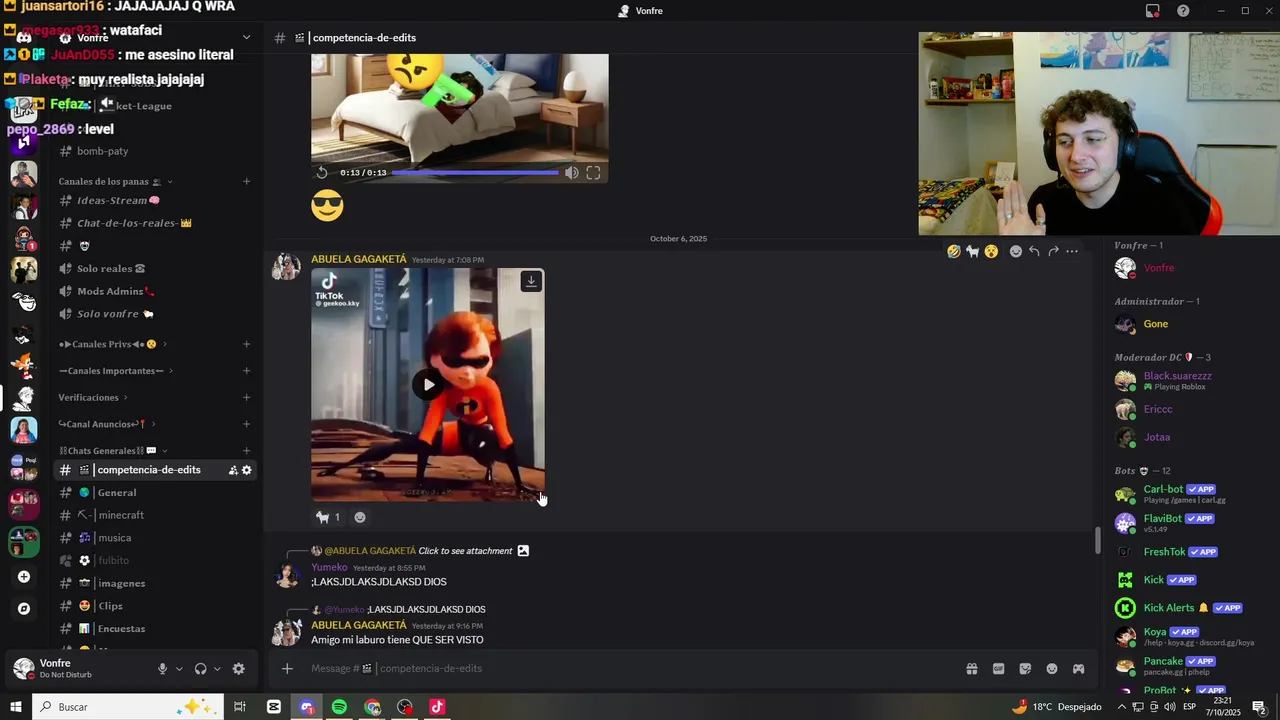Screen dimensions: 1280x720
Task: Open the GIF picker
Action: click(998, 668)
